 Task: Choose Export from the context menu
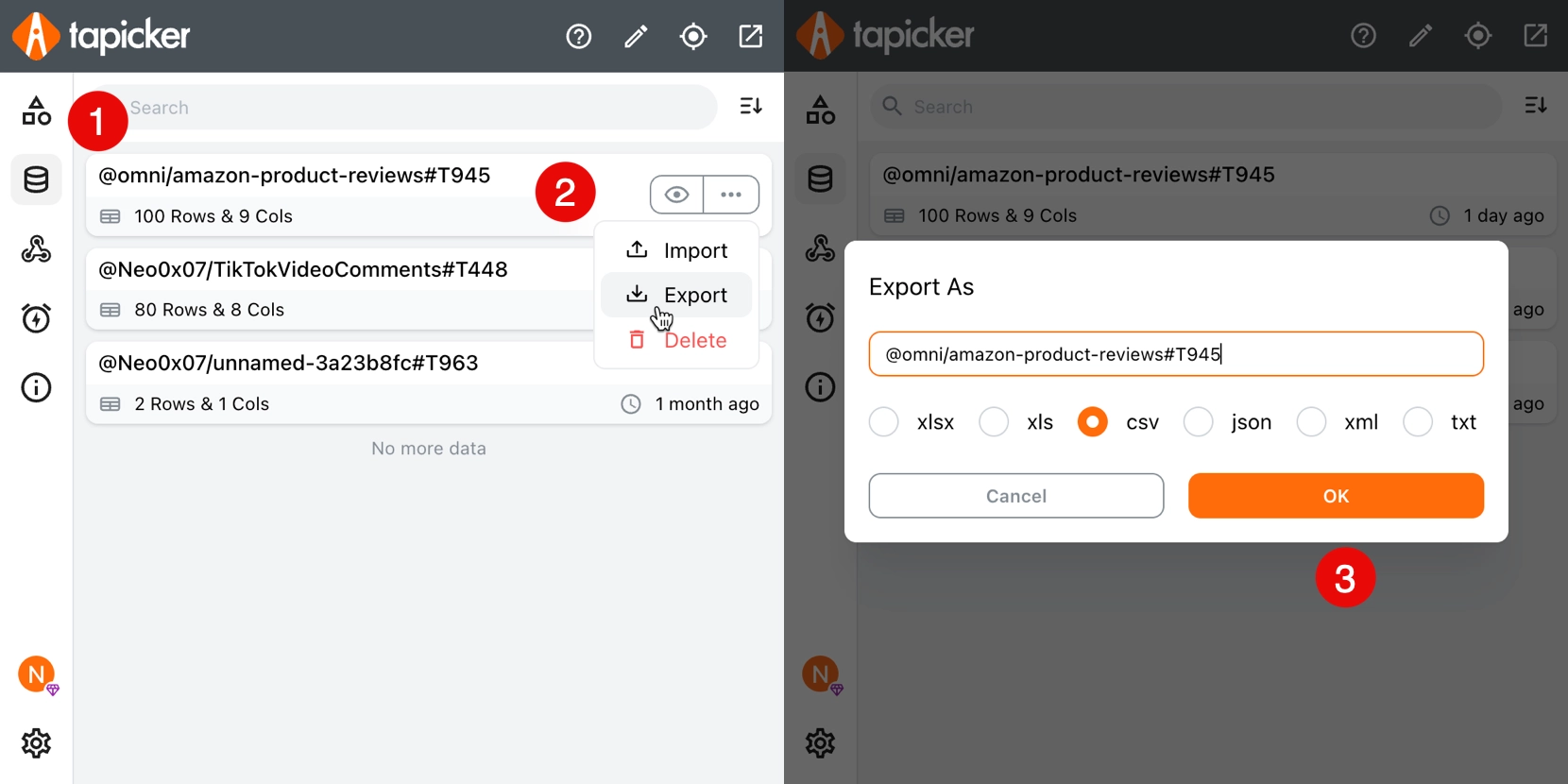coord(677,295)
